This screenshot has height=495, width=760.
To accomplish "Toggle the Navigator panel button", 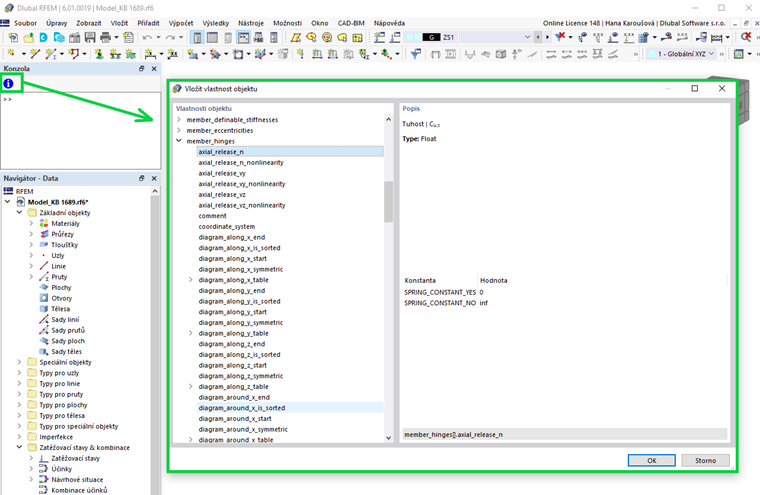I will click(x=197, y=37).
